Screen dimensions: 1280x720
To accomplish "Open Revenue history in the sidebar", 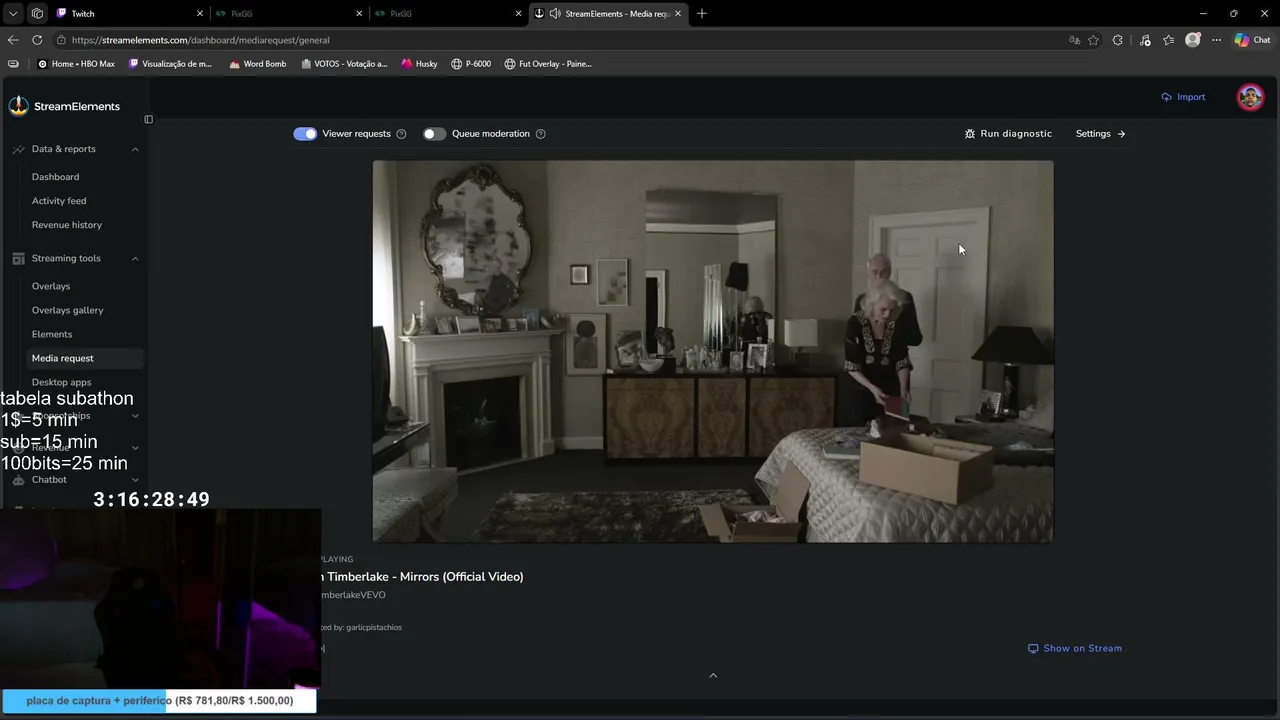I will 67,225.
